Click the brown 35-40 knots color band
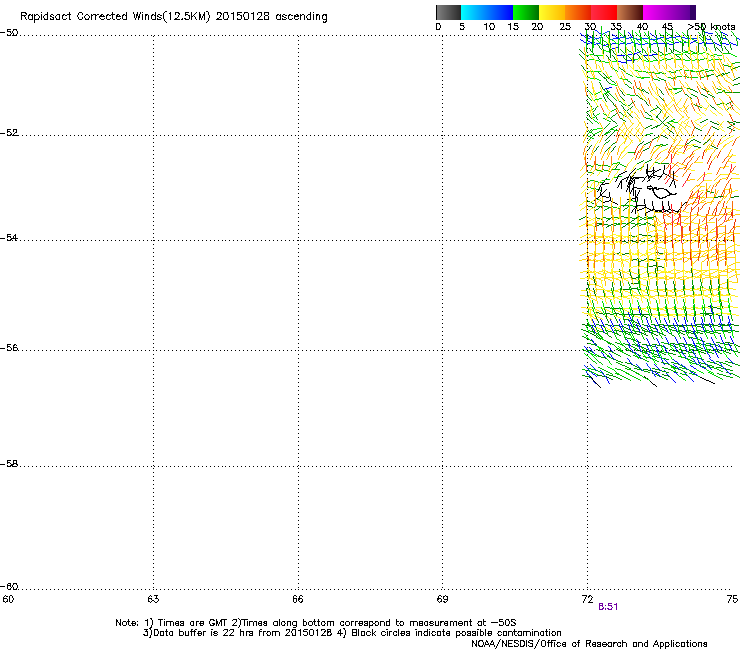 pos(630,12)
